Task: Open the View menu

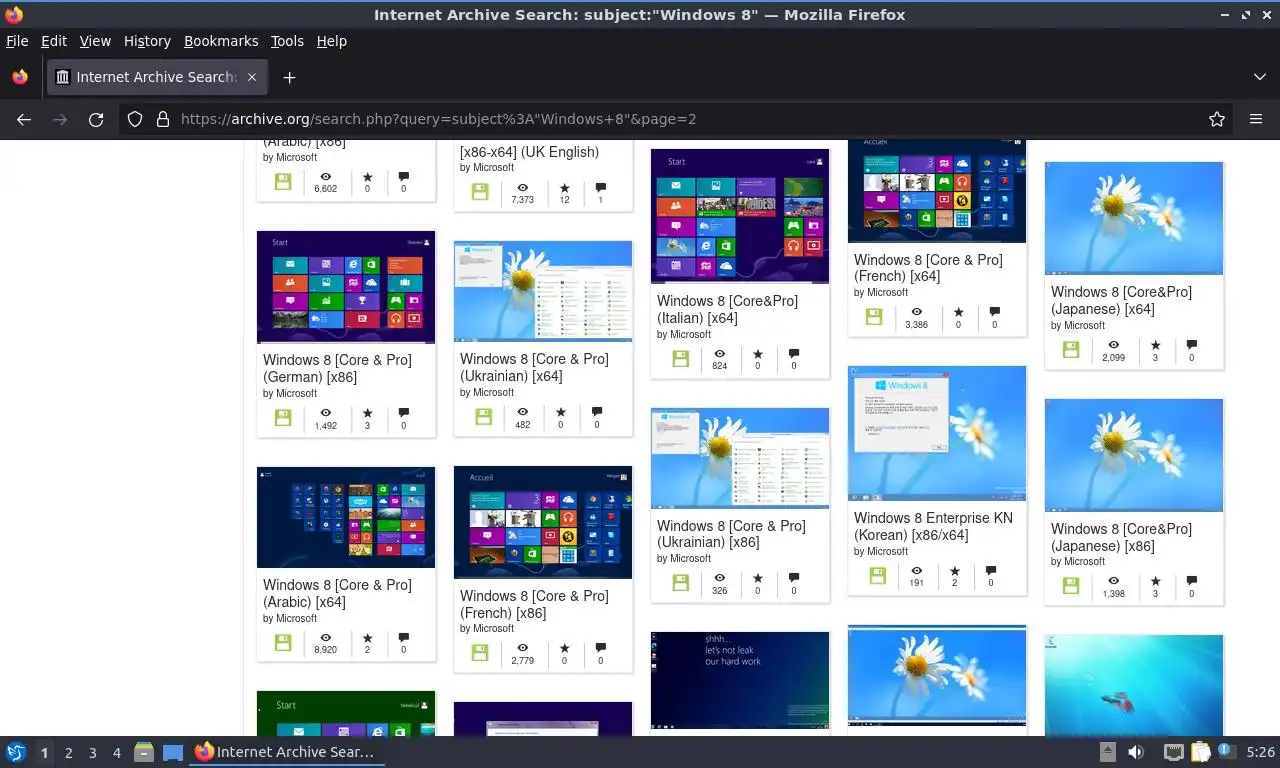Action: (95, 41)
